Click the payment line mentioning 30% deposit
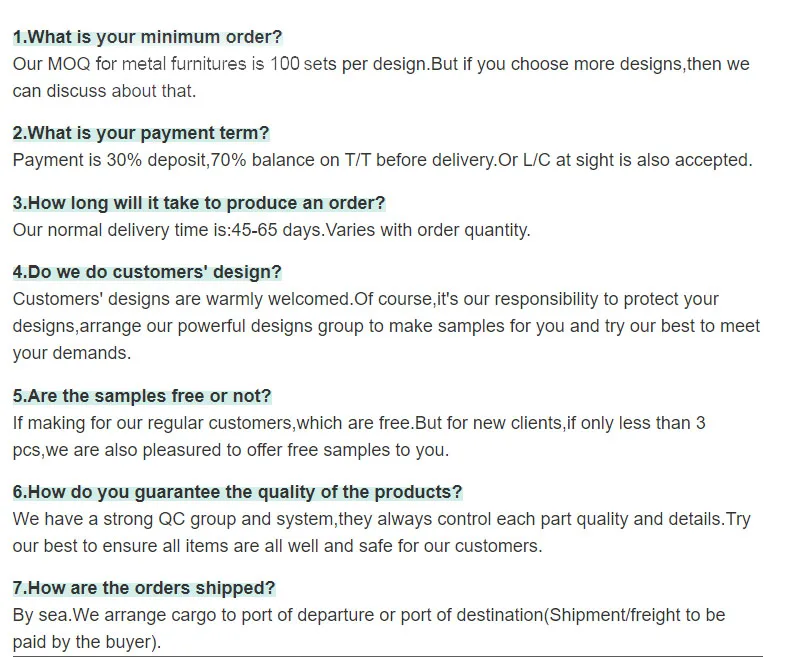Image resolution: width=800 pixels, height=657 pixels. [383, 160]
